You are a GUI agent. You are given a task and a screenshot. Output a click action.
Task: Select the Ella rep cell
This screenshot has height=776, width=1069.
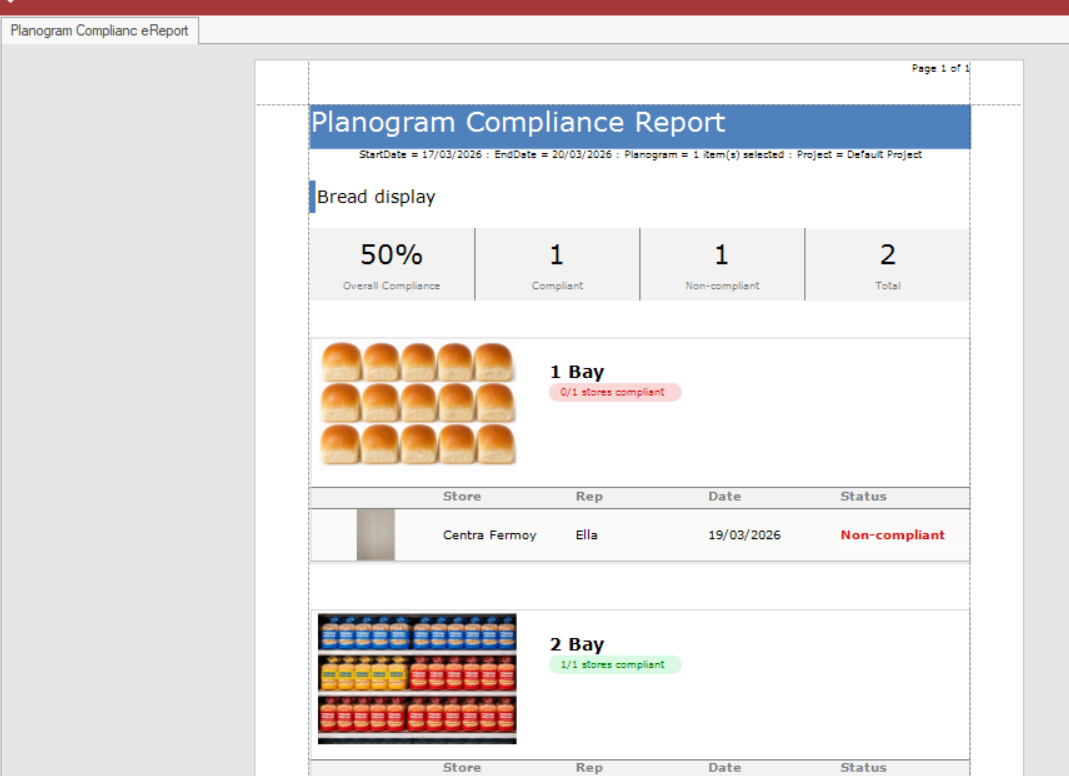[x=586, y=535]
